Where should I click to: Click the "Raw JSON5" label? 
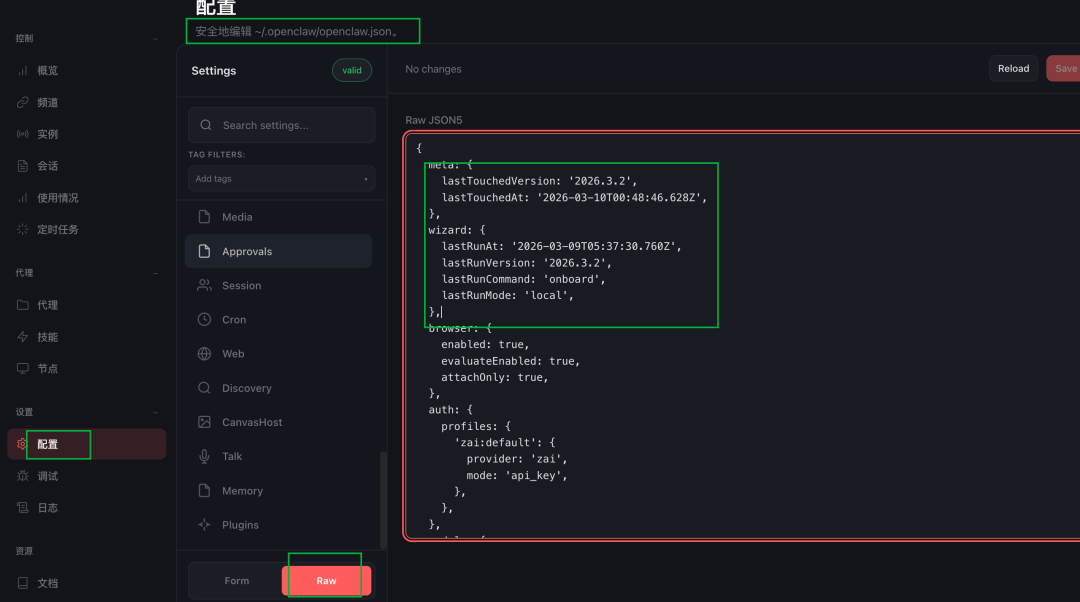click(433, 120)
